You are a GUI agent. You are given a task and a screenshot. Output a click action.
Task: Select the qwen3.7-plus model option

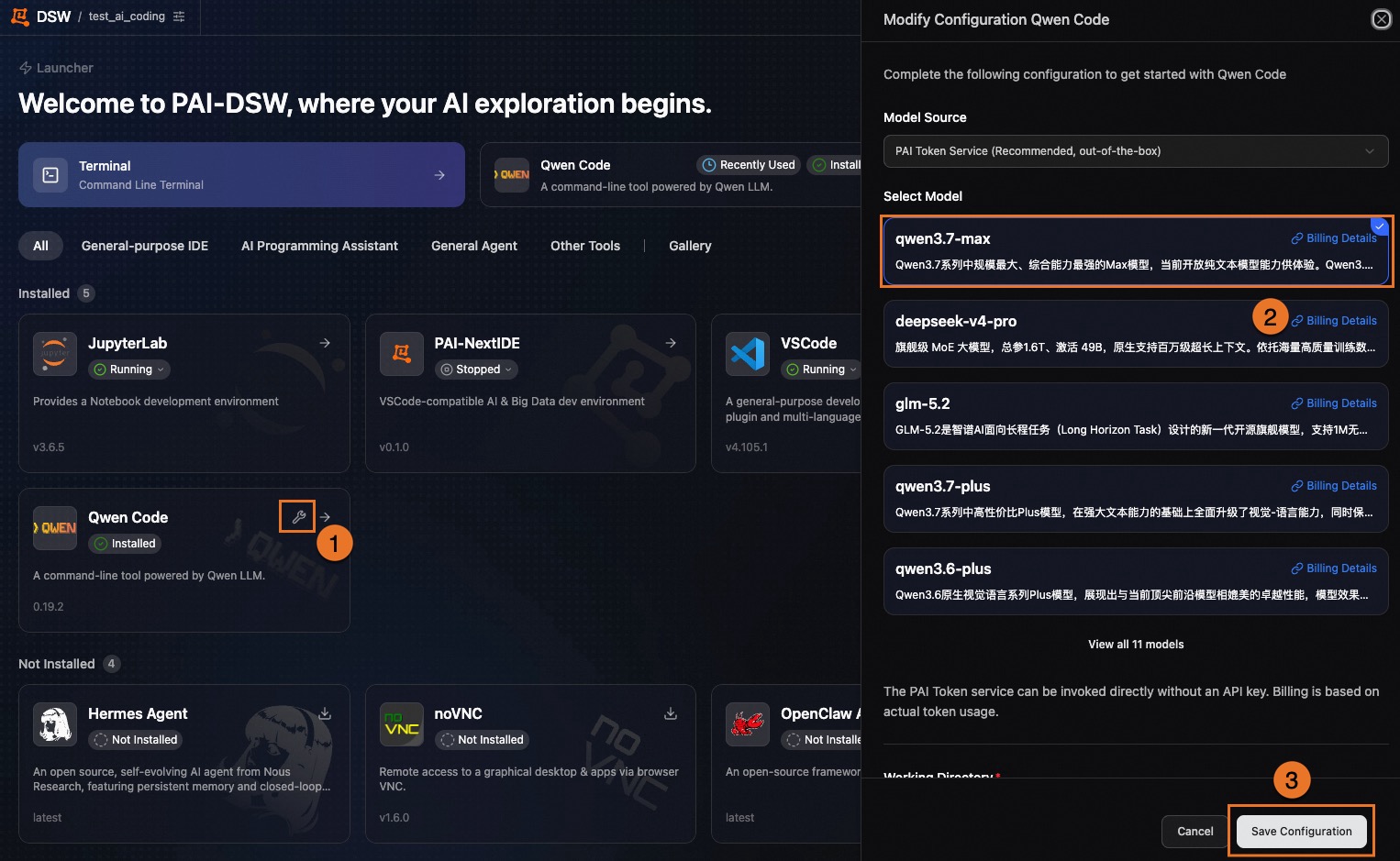point(1136,500)
